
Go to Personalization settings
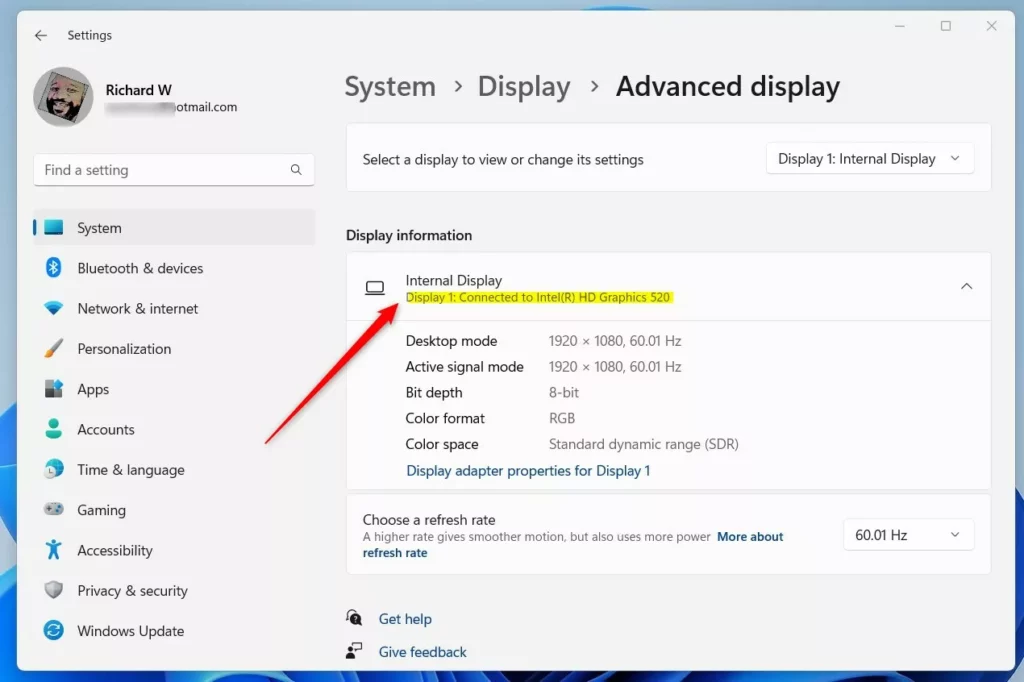pos(174,349)
